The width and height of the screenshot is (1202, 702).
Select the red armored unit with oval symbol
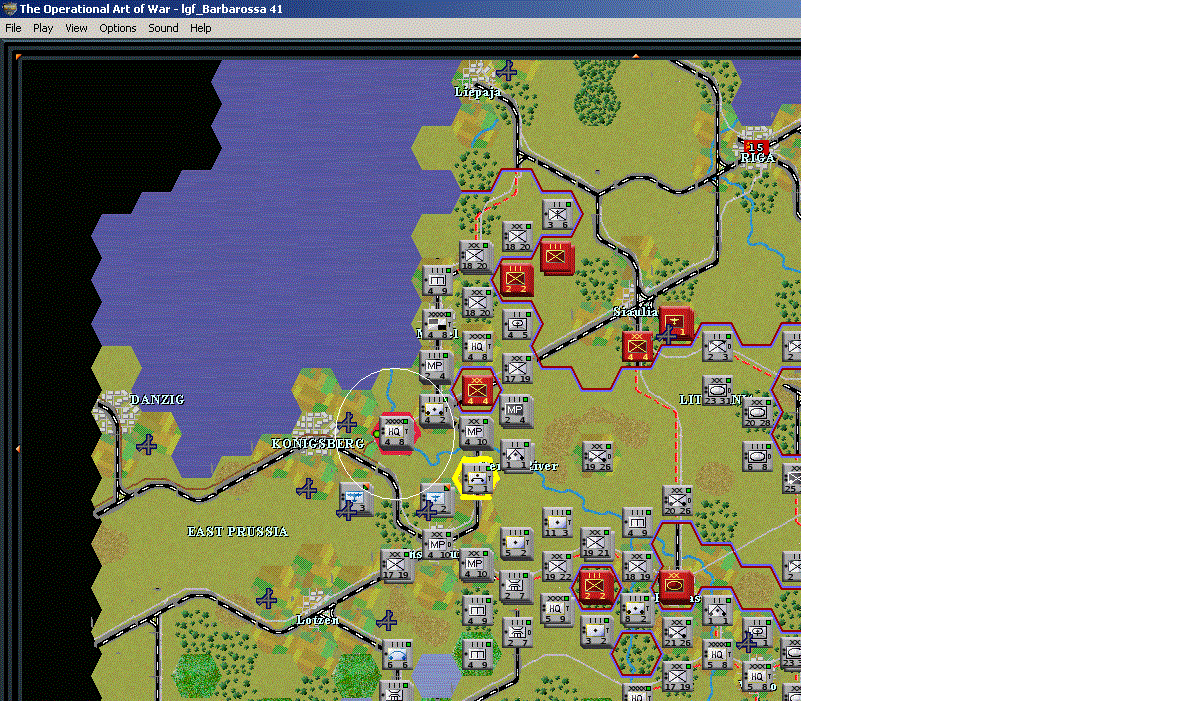[677, 587]
